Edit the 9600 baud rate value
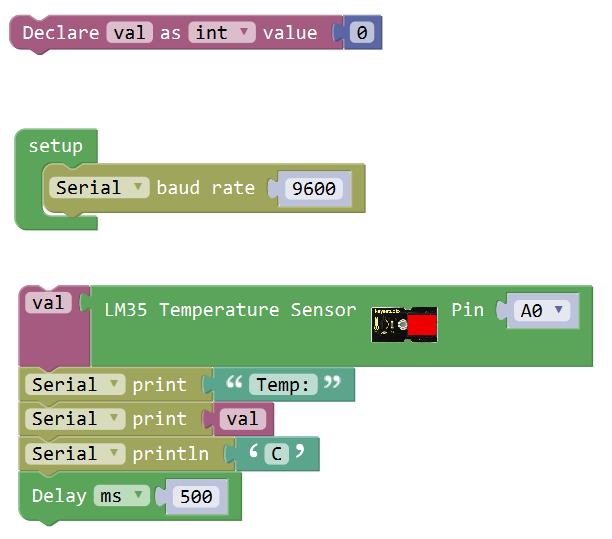This screenshot has width=612, height=539. pyautogui.click(x=314, y=189)
